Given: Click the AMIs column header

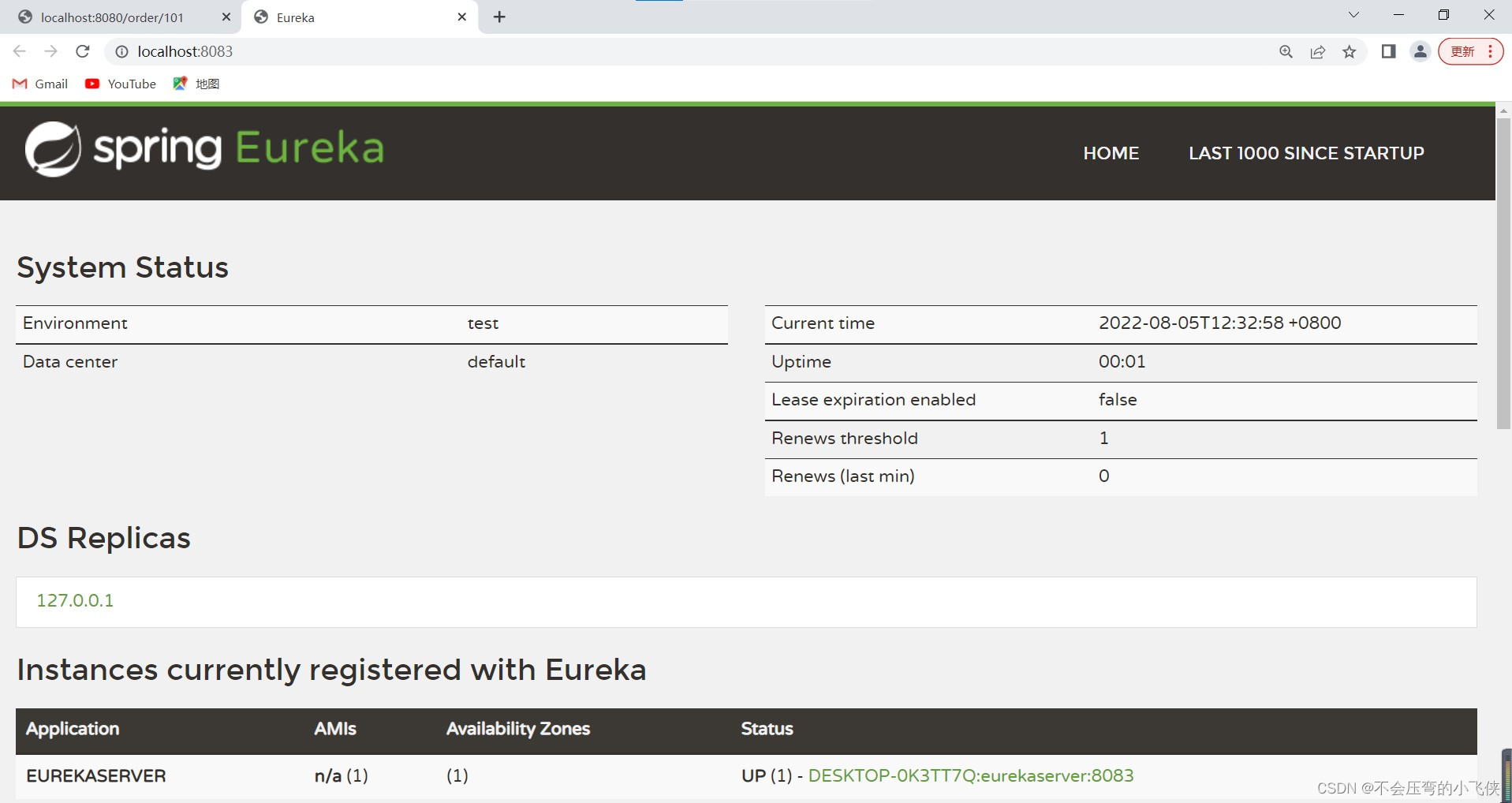Looking at the screenshot, I should pyautogui.click(x=335, y=729).
